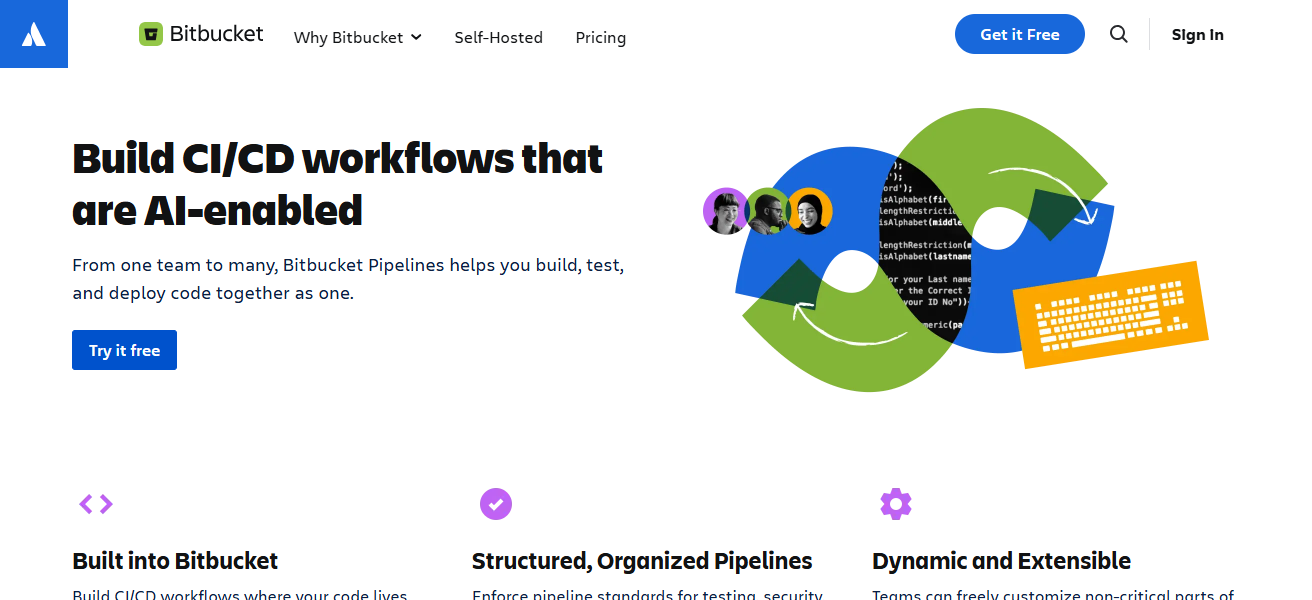Open the Sign In link
Image resolution: width=1312 pixels, height=600 pixels.
(x=1197, y=34)
